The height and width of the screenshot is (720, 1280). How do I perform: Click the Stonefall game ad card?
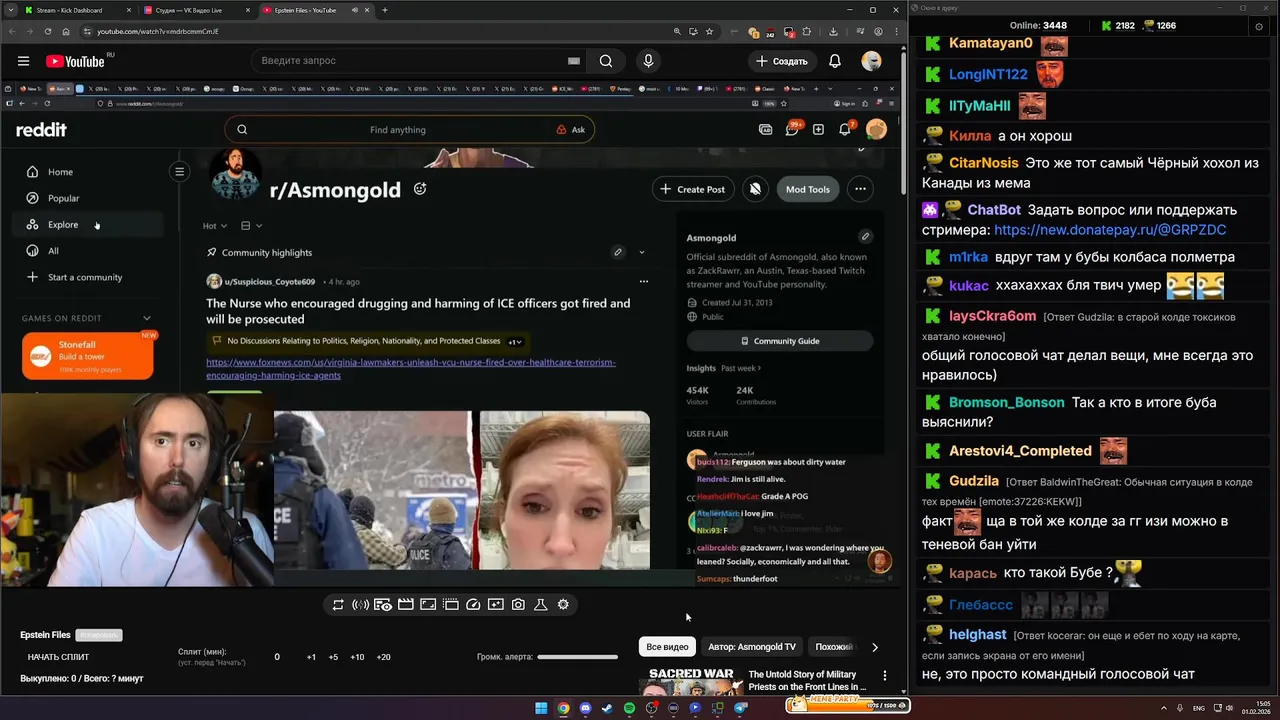click(x=88, y=356)
